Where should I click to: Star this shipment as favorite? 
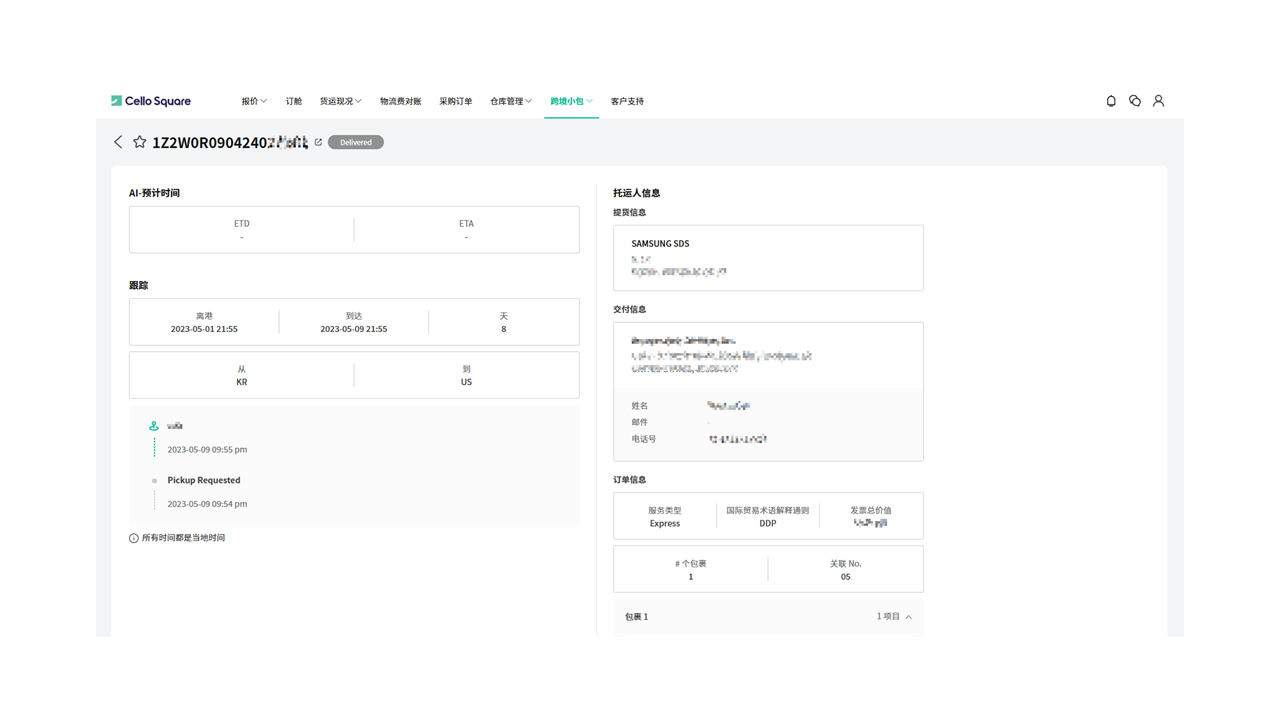pos(140,142)
